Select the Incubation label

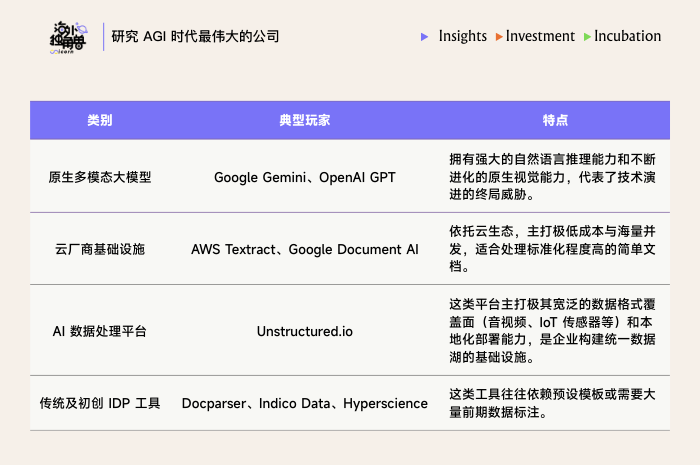(x=627, y=37)
